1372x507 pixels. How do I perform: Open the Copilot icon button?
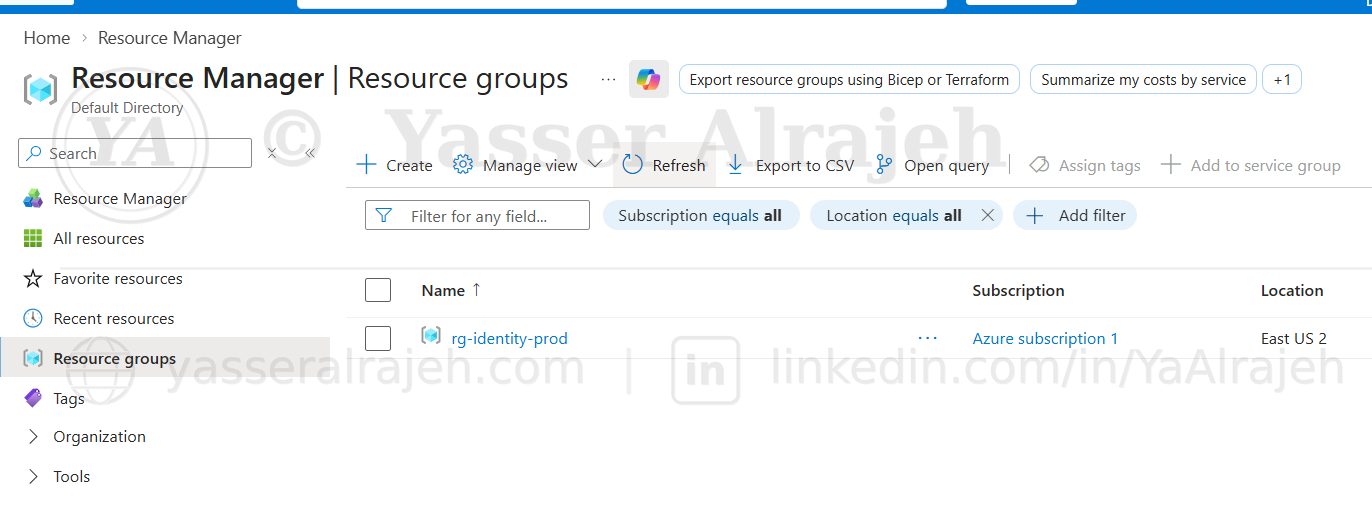coord(648,79)
